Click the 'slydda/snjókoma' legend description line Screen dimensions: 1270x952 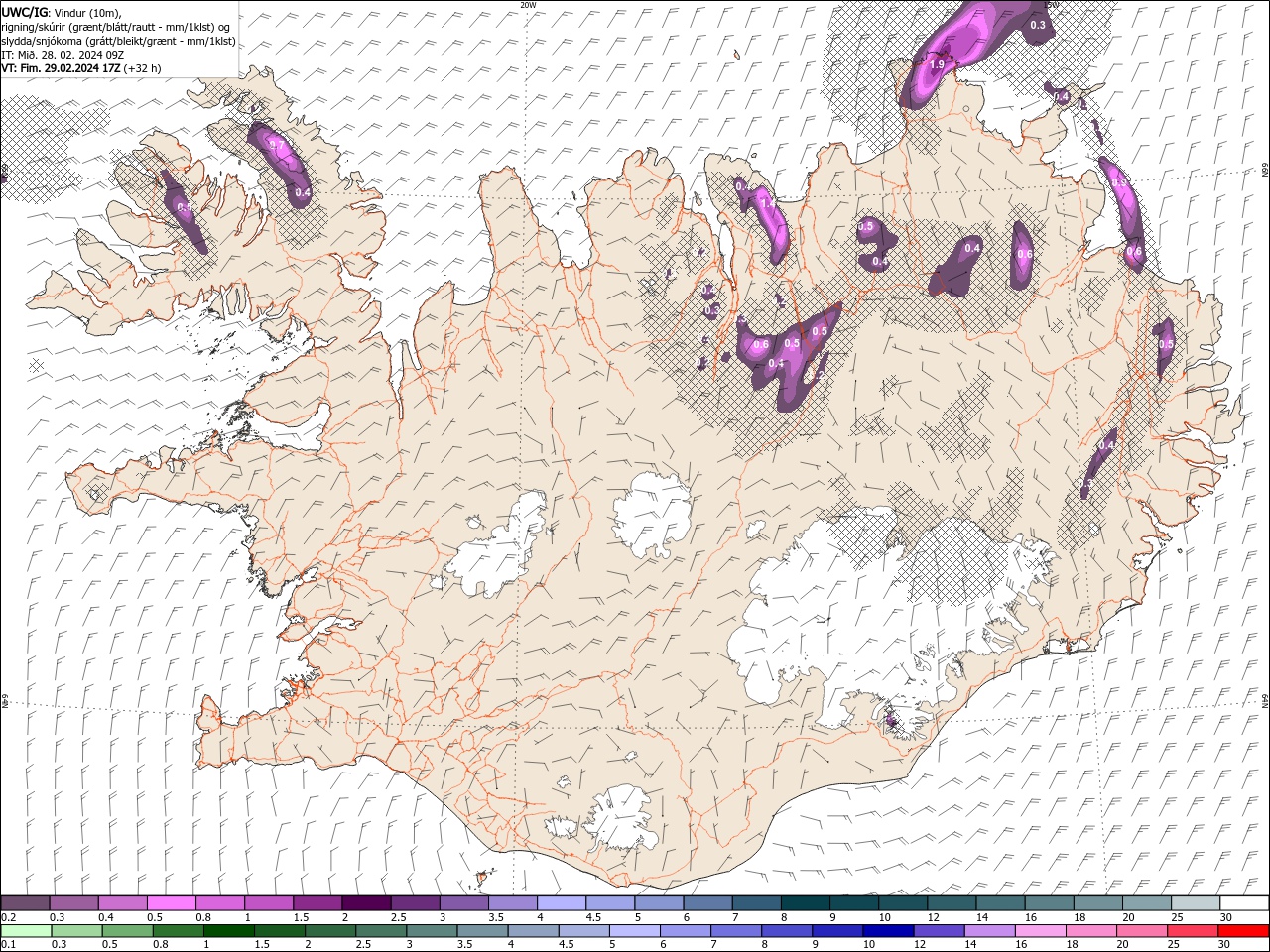coord(118,41)
